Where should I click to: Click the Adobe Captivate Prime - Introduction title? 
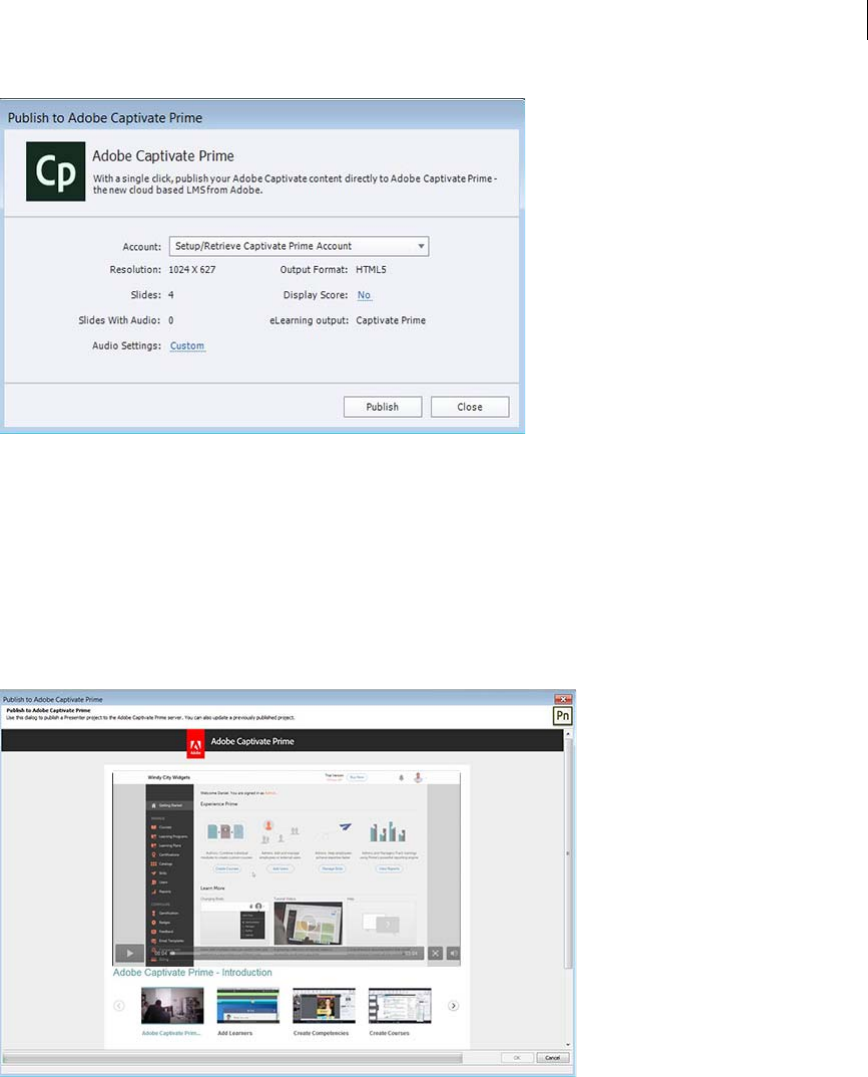point(192,973)
